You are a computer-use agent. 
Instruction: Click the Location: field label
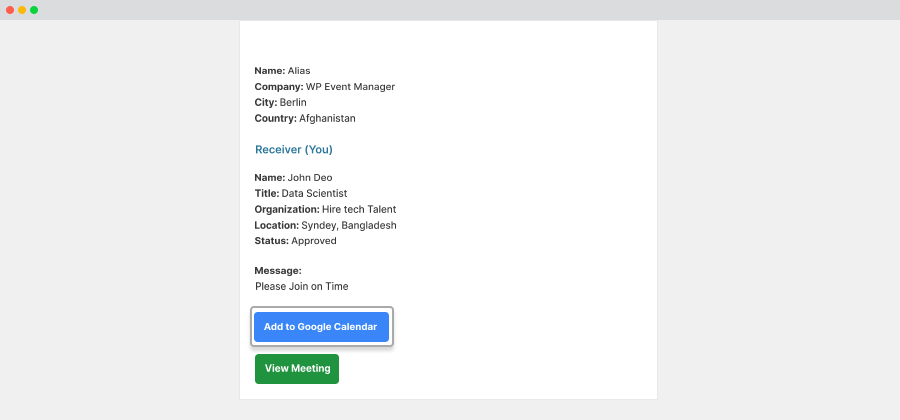277,225
